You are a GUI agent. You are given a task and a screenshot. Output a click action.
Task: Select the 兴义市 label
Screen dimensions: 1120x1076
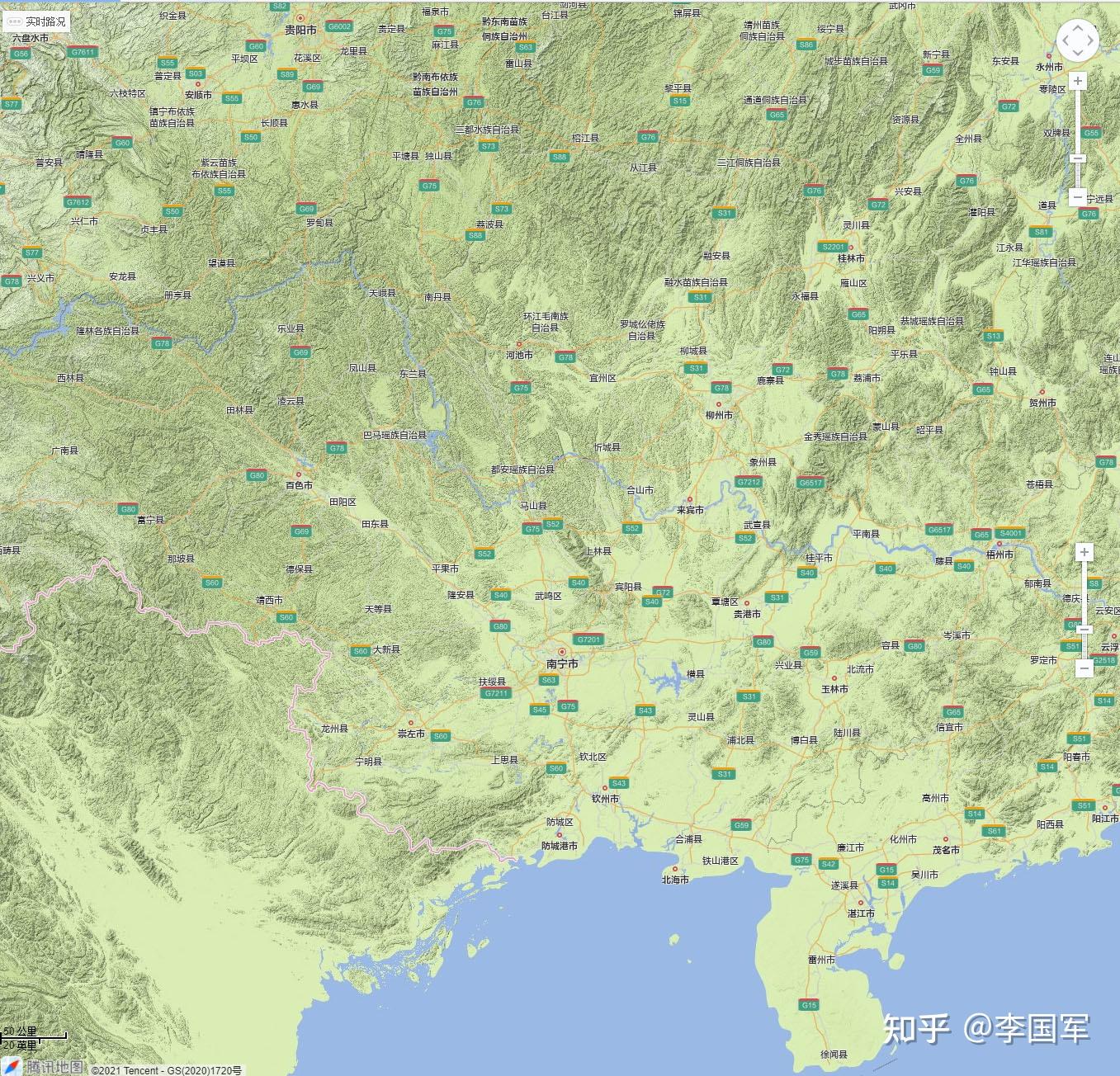pos(40,278)
